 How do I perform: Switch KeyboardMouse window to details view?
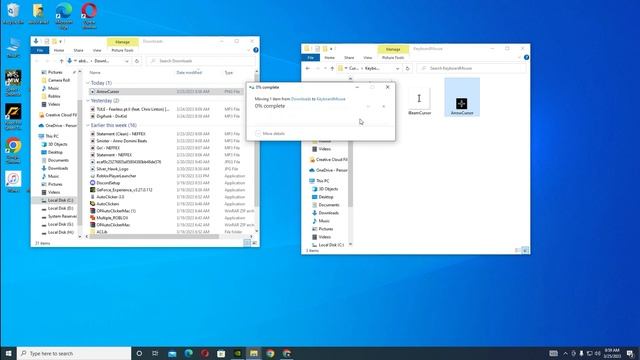pyautogui.click(x=518, y=250)
